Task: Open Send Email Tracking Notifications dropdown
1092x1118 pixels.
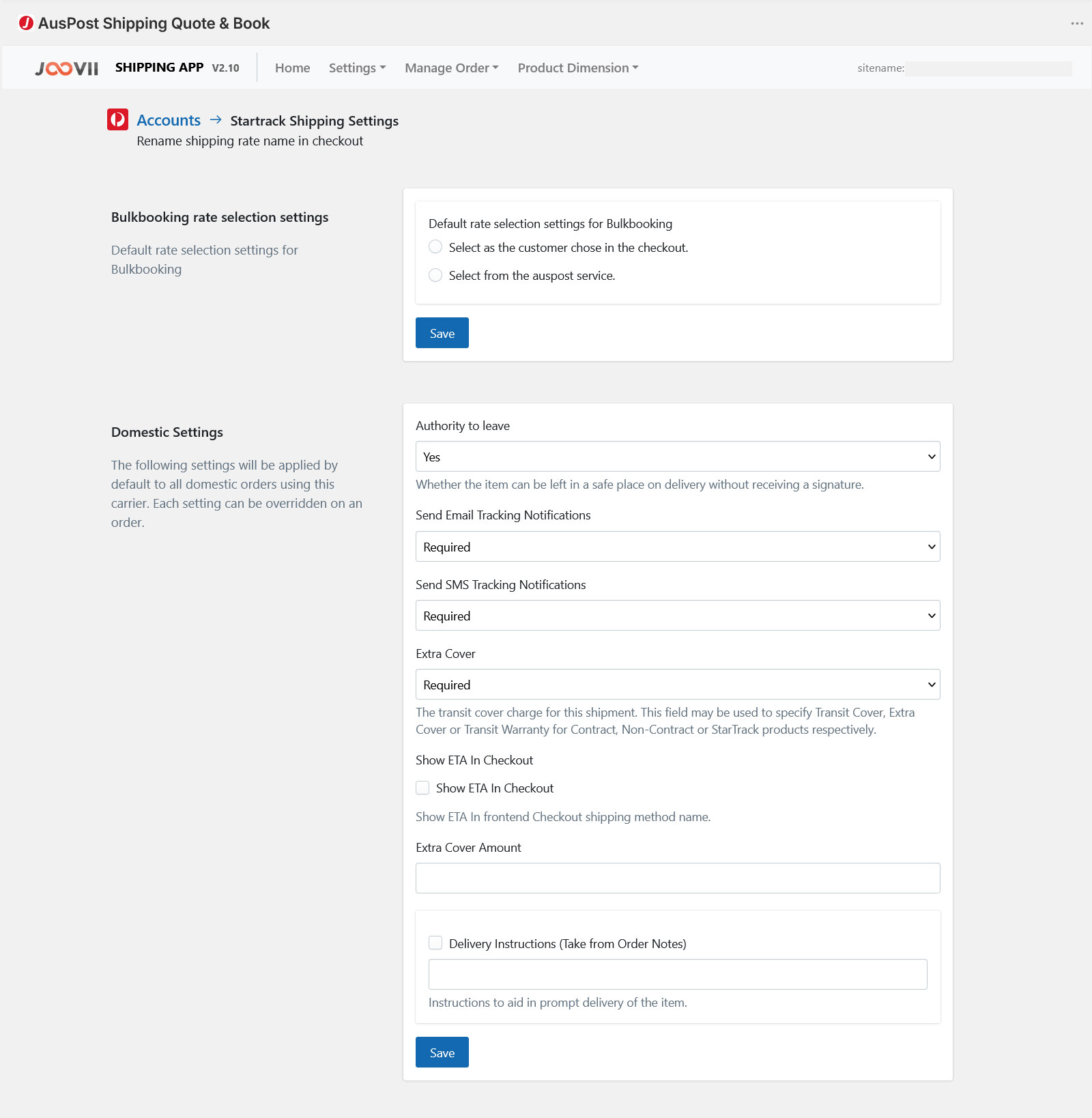Action: coord(678,547)
